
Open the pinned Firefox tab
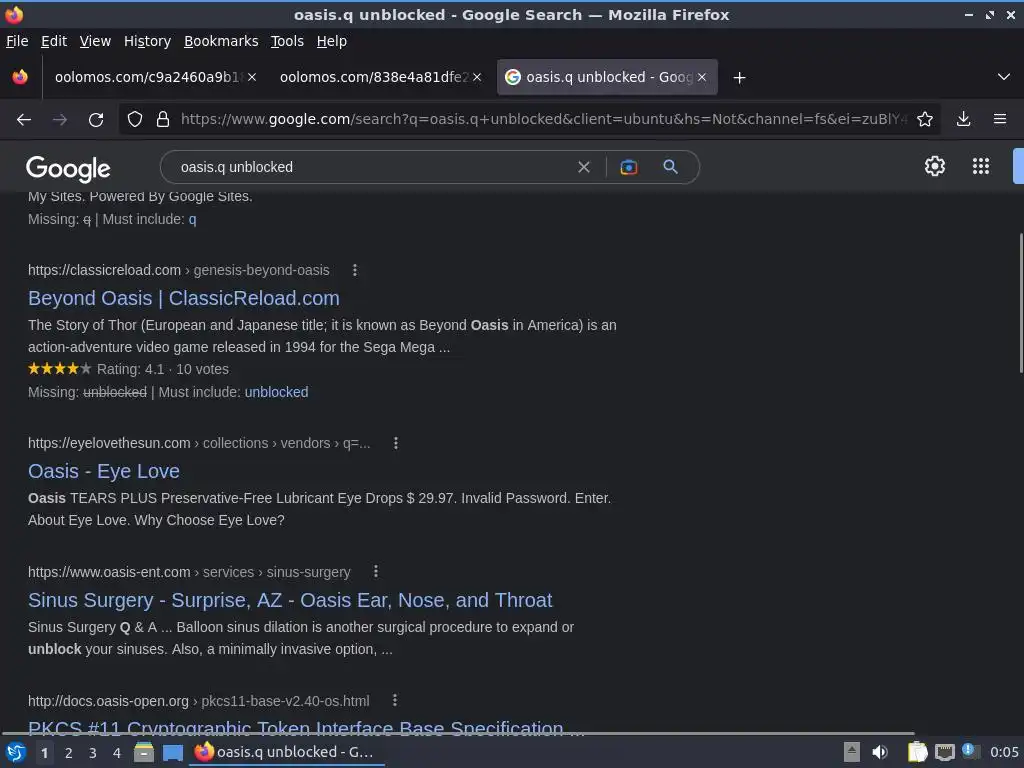coord(20,77)
